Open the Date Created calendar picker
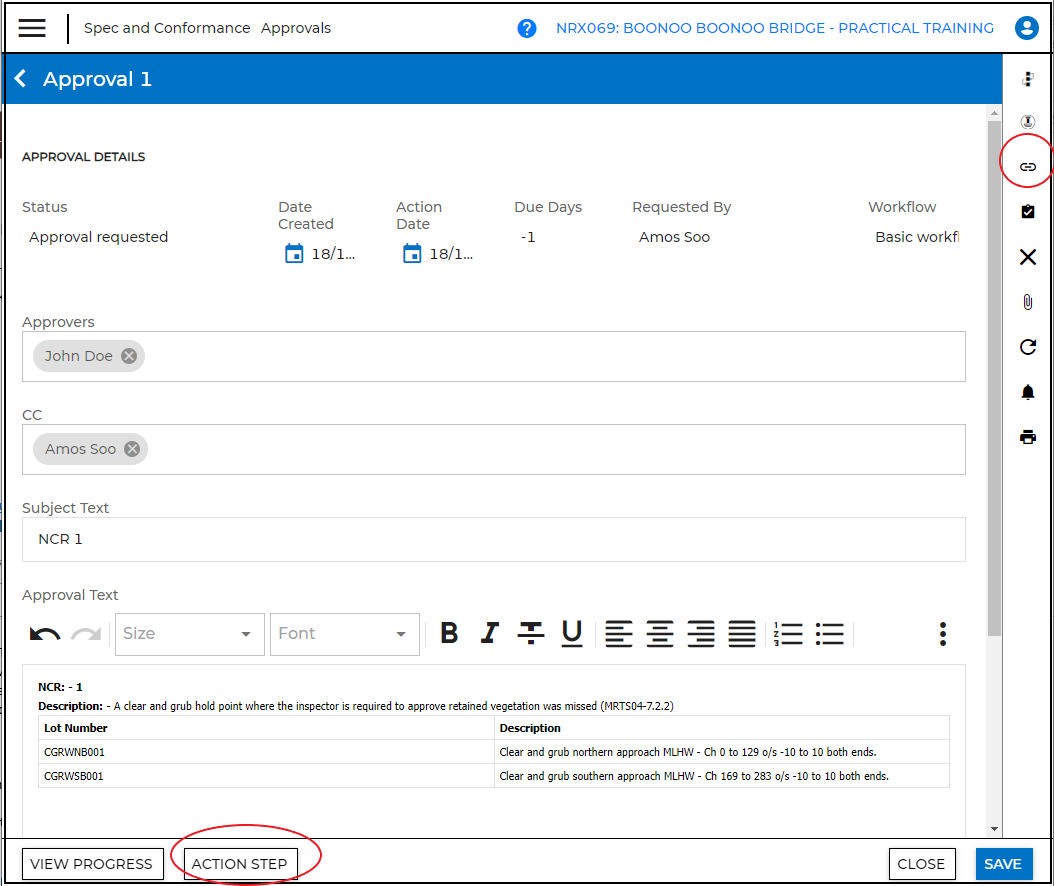Screen dimensions: 1054x886 [x=294, y=253]
